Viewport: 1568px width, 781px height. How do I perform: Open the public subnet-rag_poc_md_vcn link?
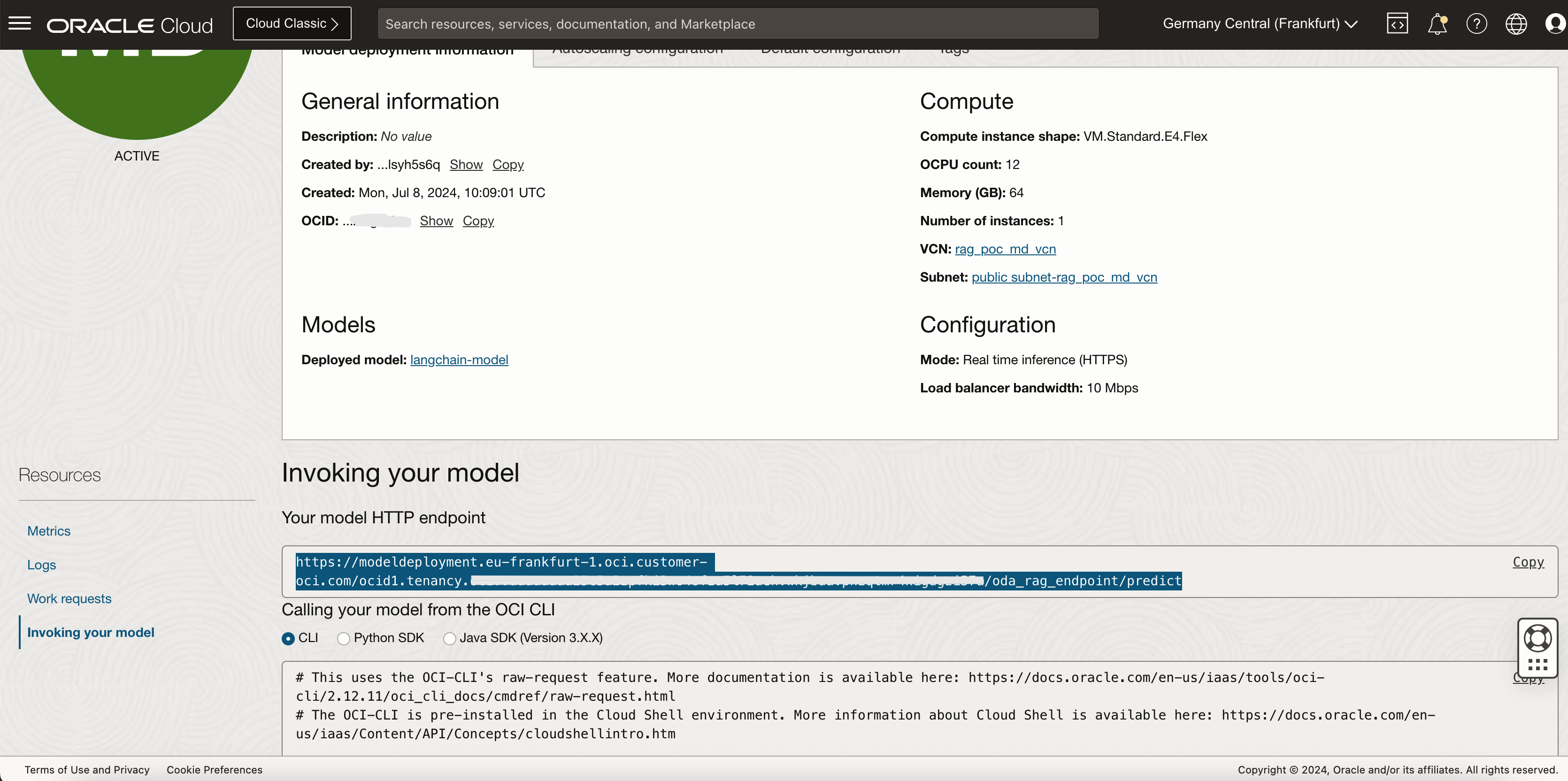click(x=1065, y=277)
